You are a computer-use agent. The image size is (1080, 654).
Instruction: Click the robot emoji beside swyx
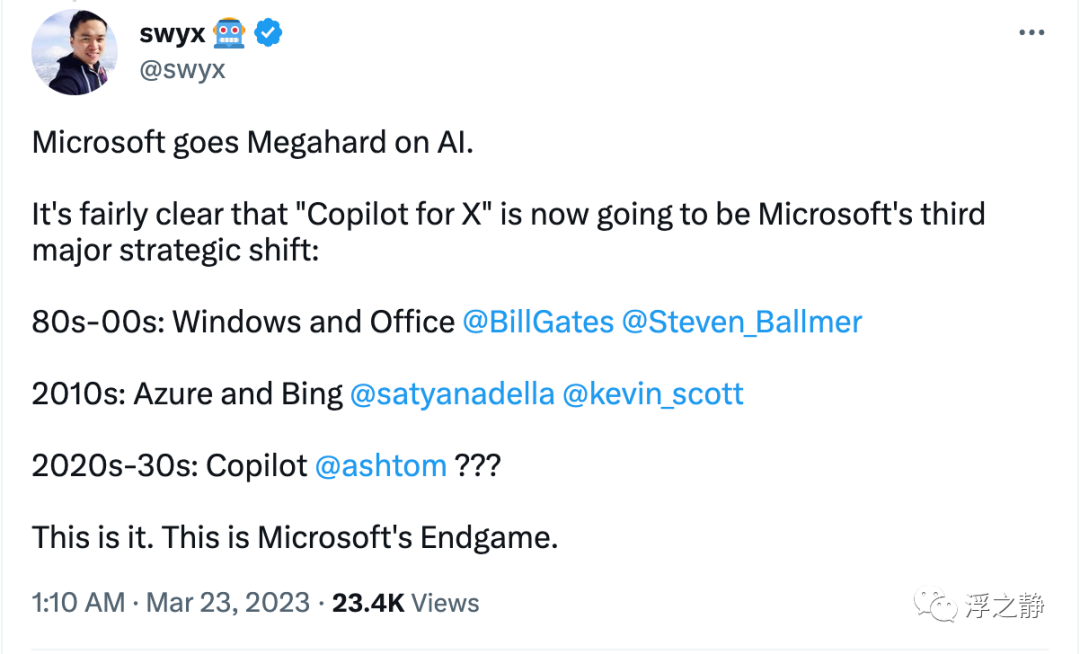tap(229, 33)
